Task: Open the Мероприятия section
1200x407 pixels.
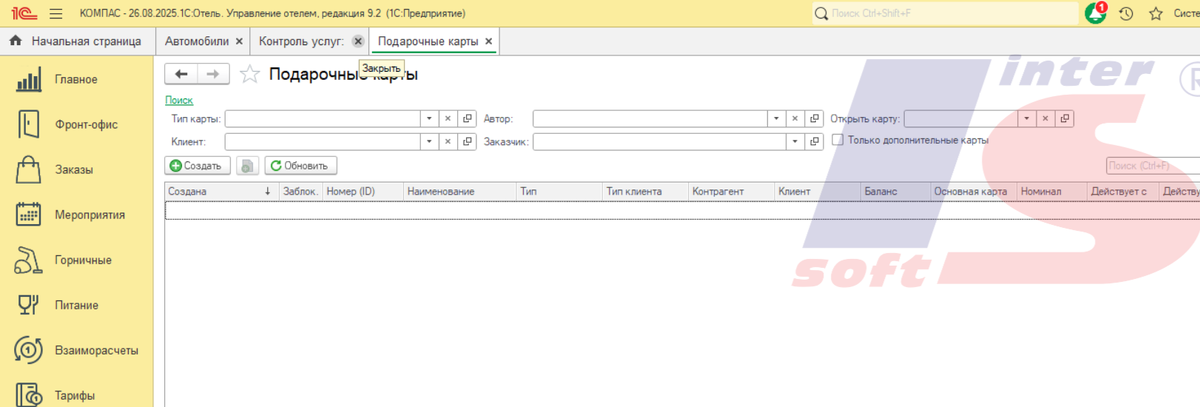Action: click(x=76, y=214)
